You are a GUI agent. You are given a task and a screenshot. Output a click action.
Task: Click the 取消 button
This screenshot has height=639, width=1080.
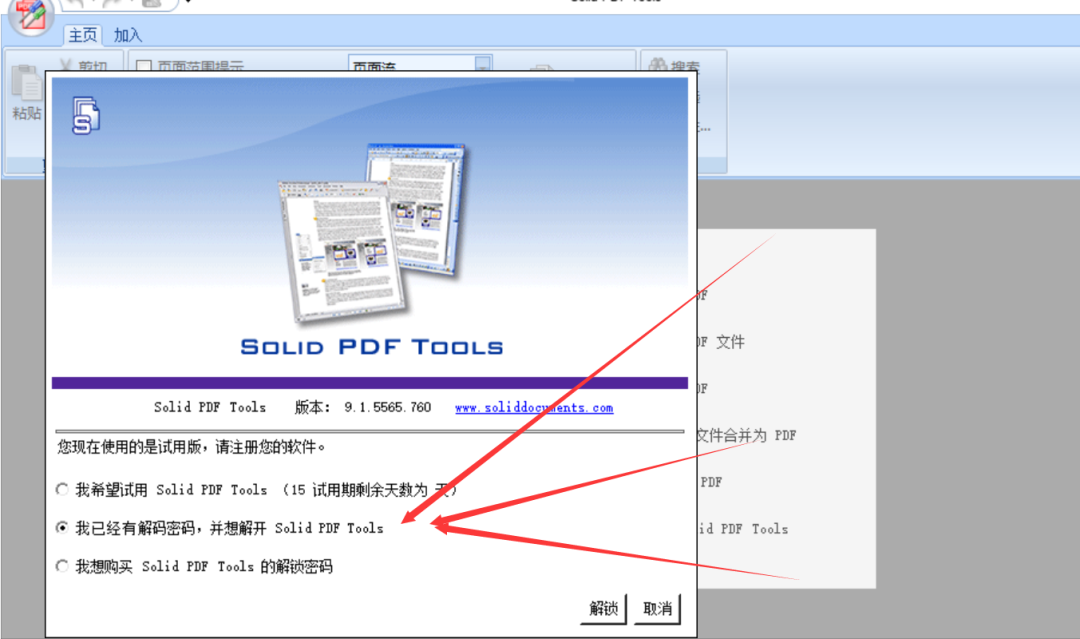pos(657,609)
